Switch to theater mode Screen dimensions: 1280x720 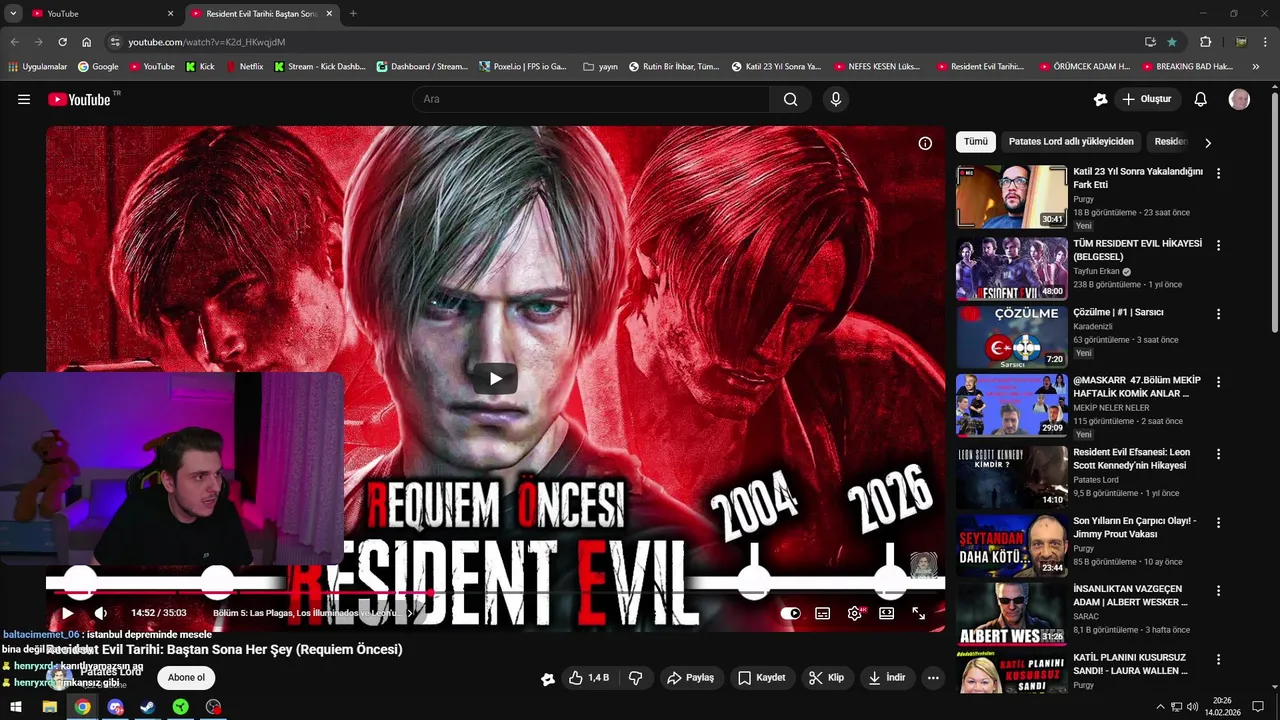click(x=886, y=613)
